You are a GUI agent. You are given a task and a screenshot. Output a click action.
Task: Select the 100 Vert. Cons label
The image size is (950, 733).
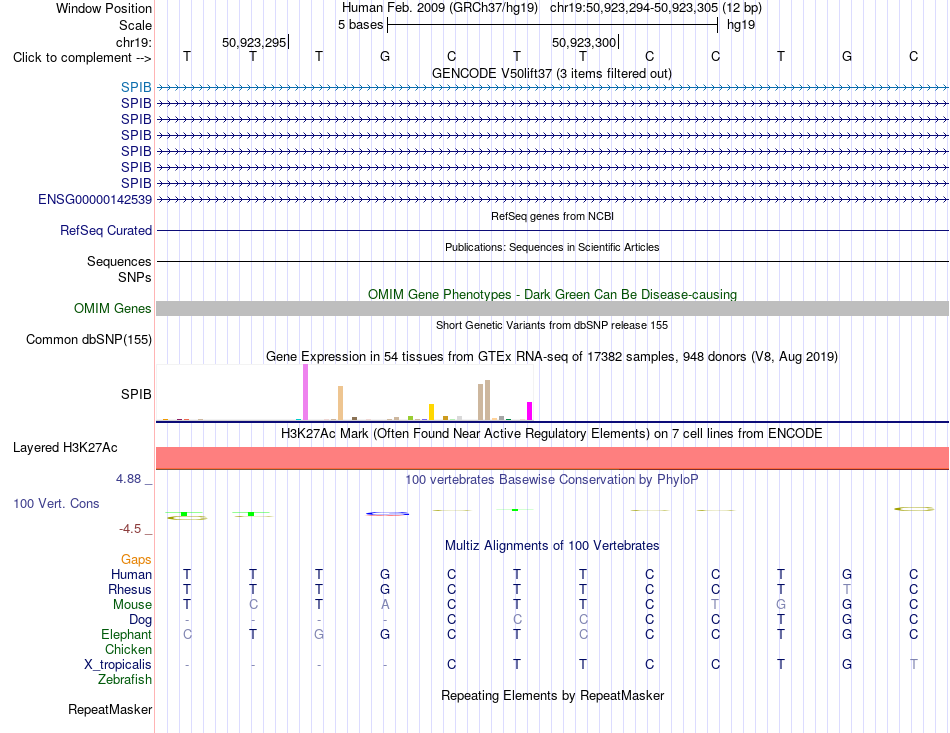click(56, 503)
